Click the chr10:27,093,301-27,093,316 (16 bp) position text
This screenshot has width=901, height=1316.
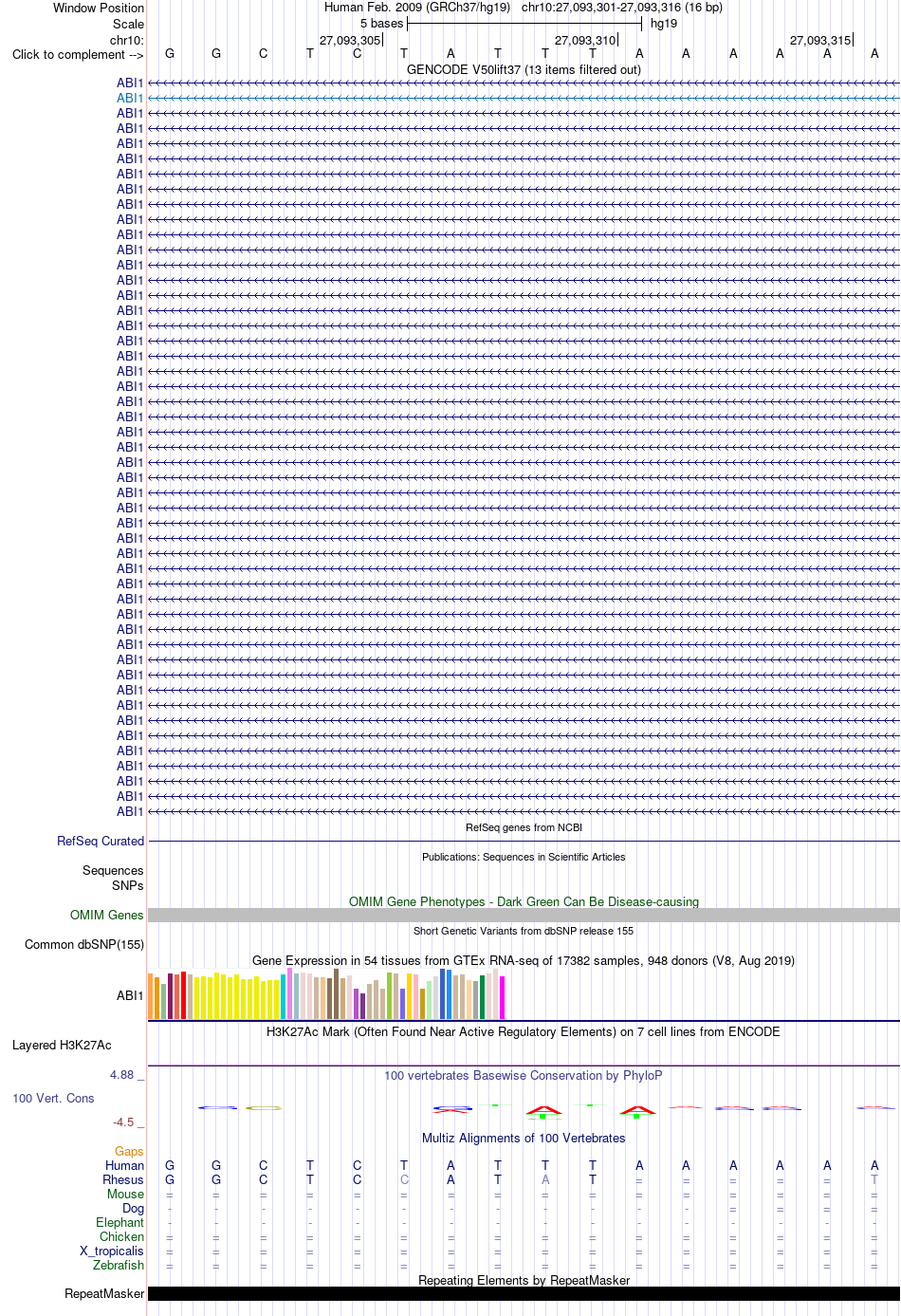(621, 7)
